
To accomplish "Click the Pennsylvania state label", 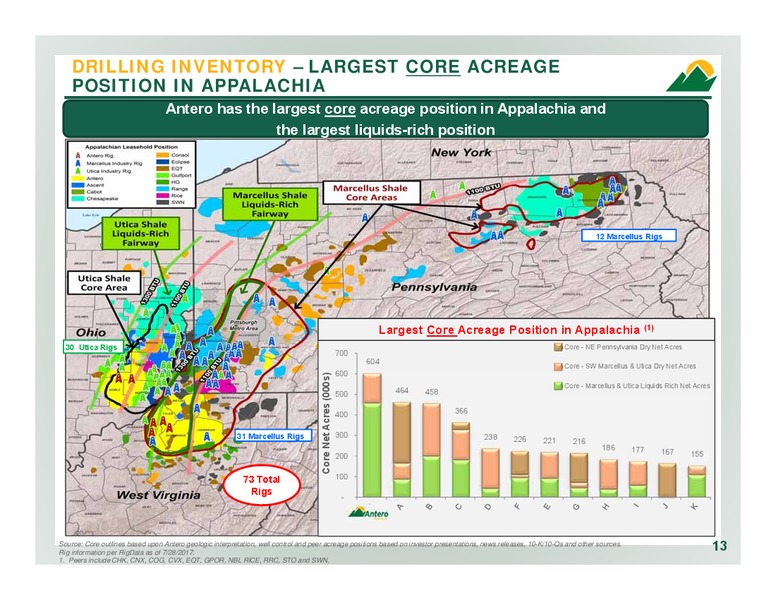I will click(434, 287).
